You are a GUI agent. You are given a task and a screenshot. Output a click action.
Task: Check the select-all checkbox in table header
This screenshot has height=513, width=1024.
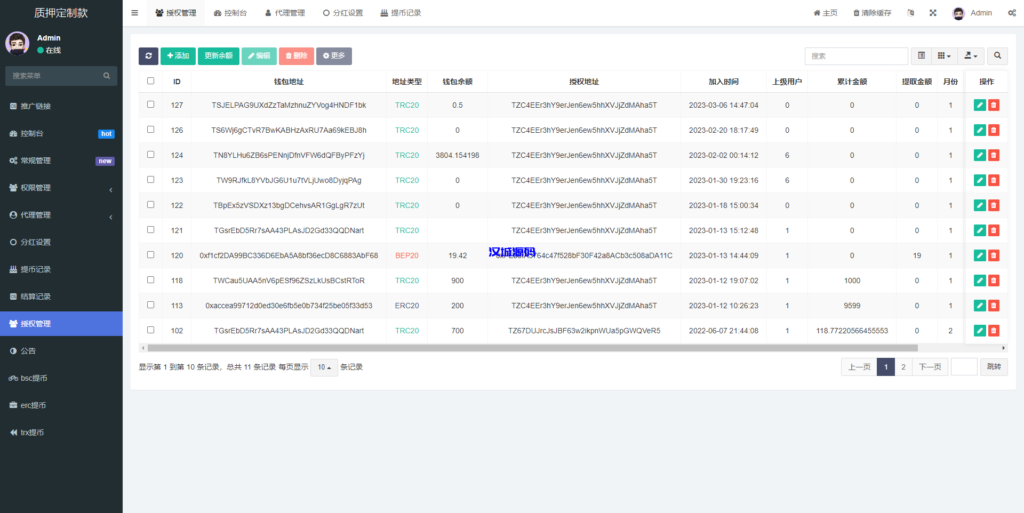click(151, 81)
